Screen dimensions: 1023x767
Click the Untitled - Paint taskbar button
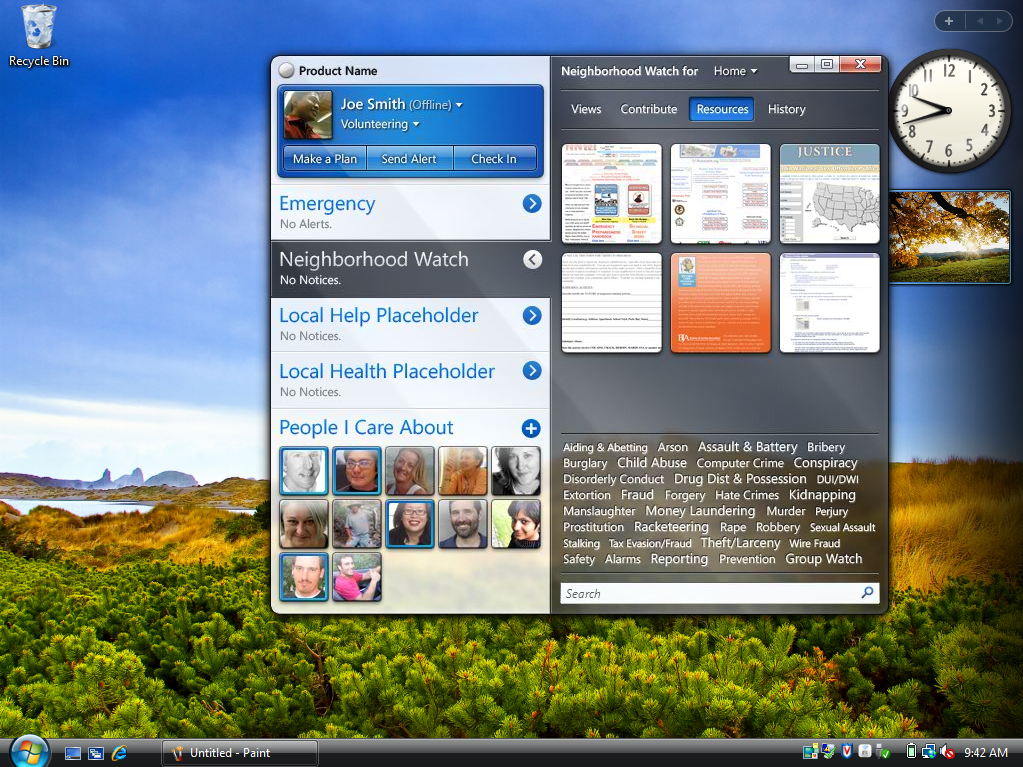coord(239,753)
